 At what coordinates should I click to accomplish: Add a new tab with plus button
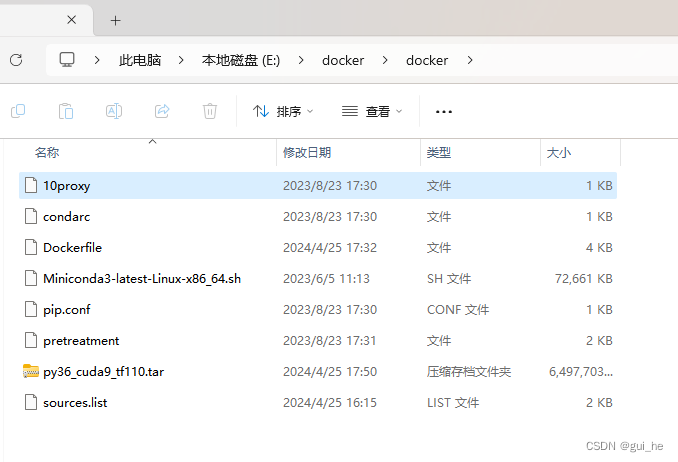click(x=115, y=20)
